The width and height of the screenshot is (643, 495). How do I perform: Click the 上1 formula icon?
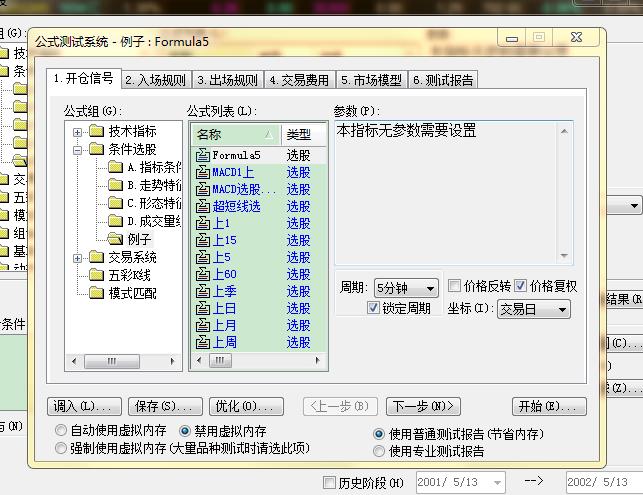click(x=203, y=223)
